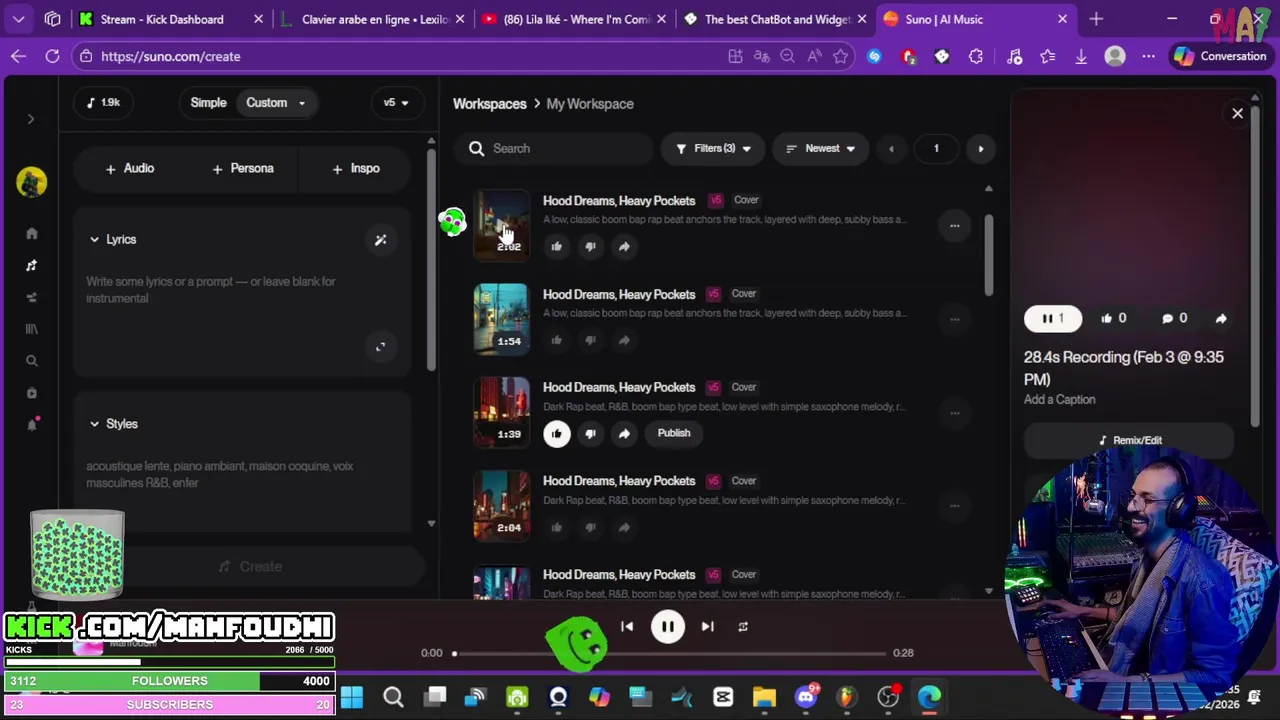
Task: Click the 1.9k credits badge
Action: tap(103, 102)
